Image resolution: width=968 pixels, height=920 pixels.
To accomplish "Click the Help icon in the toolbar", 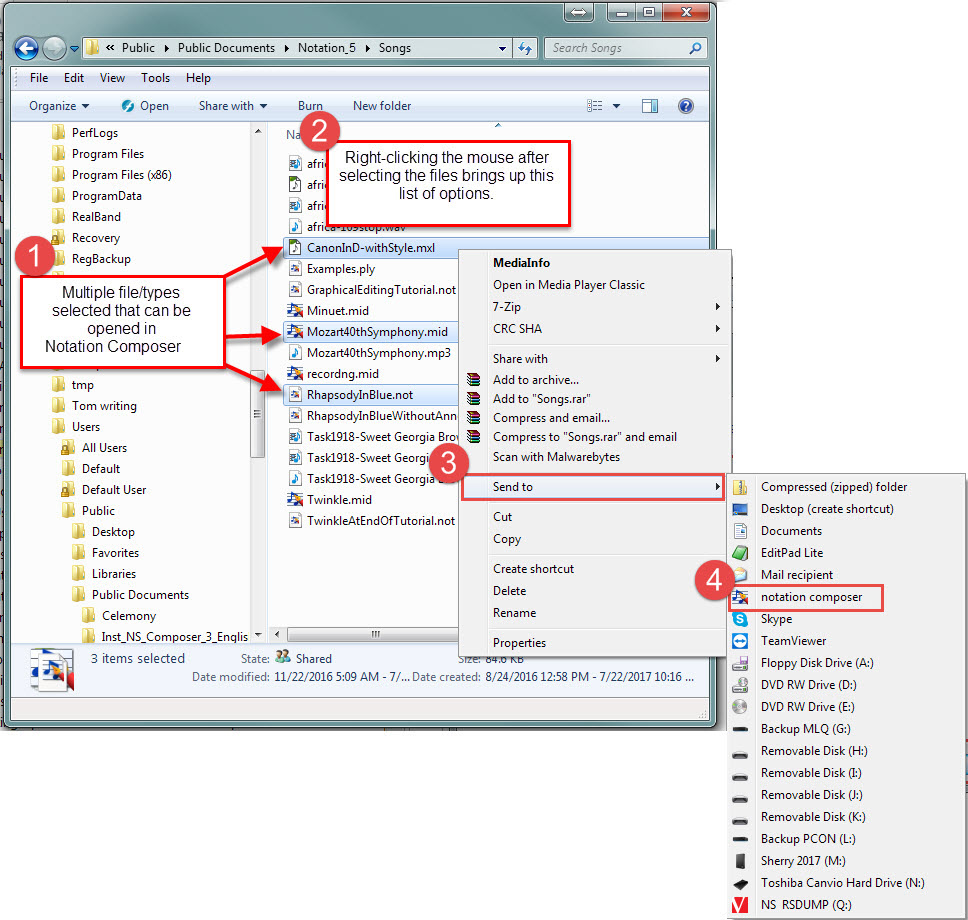I will pos(685,106).
